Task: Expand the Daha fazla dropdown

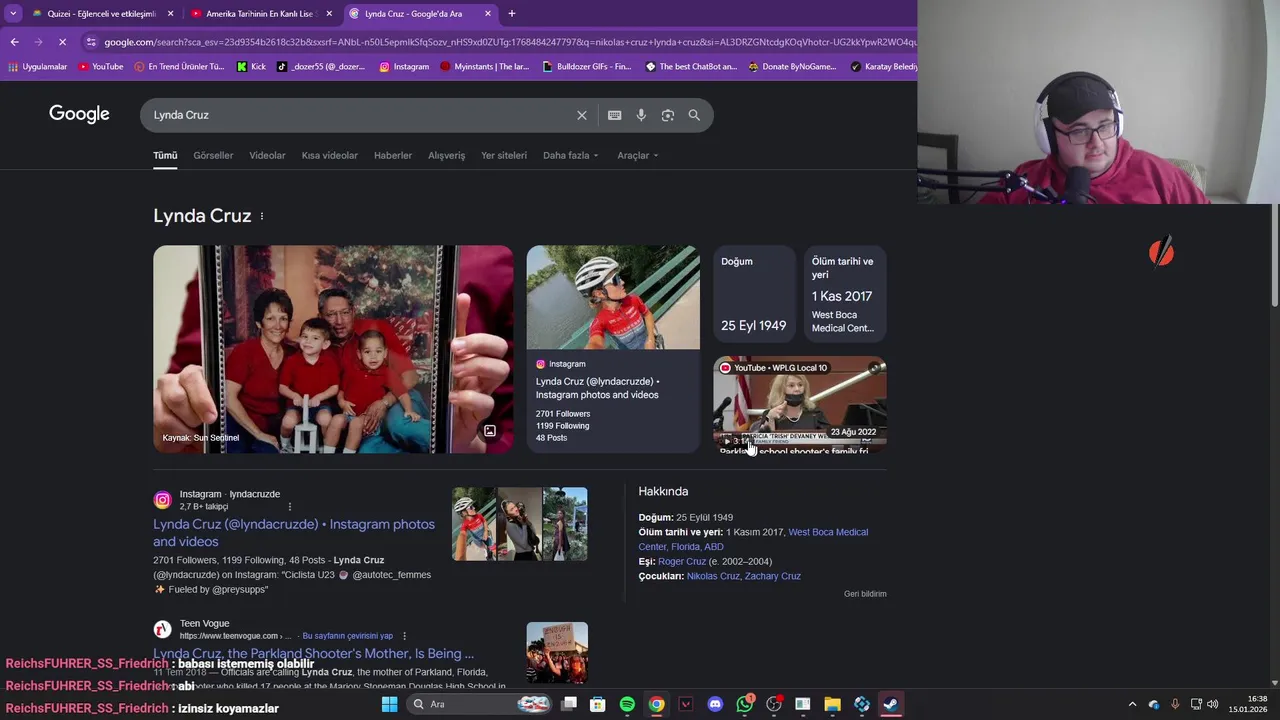Action: click(570, 156)
